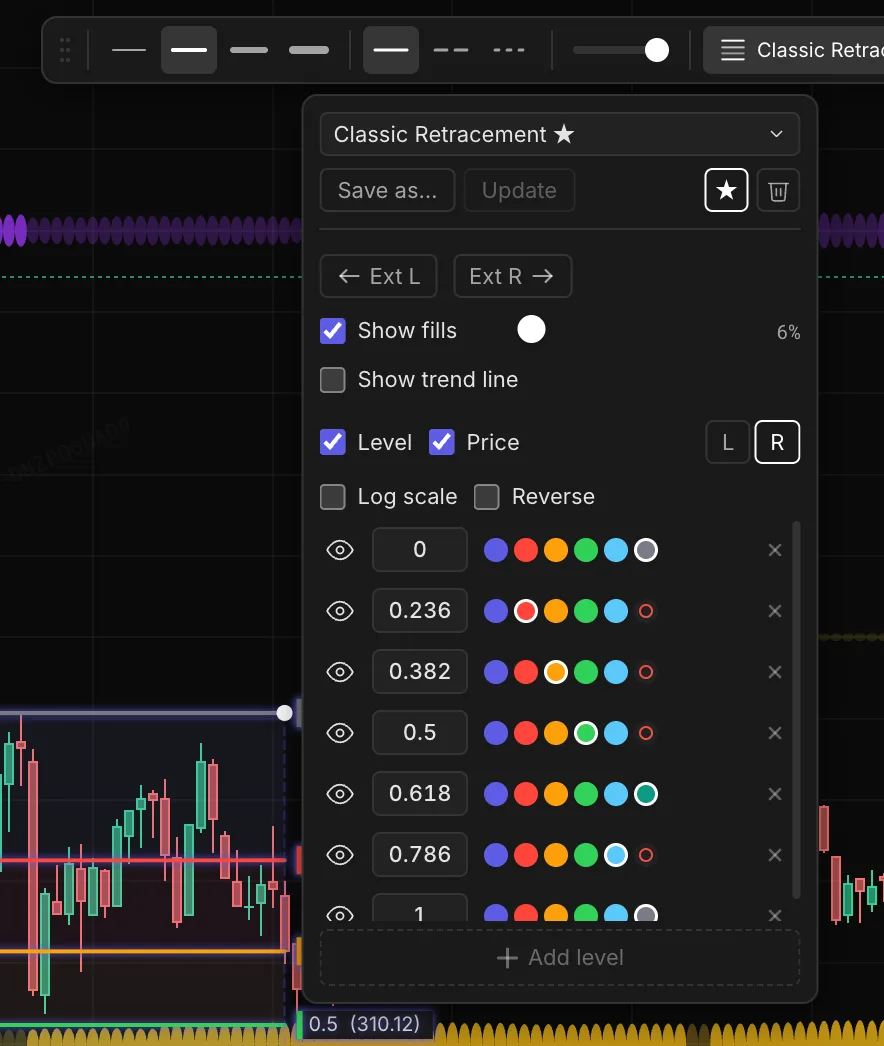Choose the dashed line style
This screenshot has width=884, height=1046.
pos(451,50)
